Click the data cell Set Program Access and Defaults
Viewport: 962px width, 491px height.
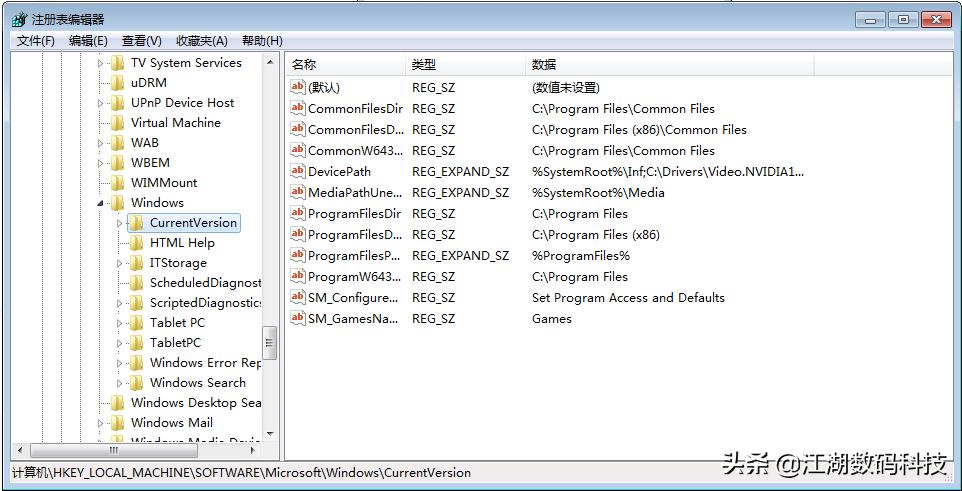pyautogui.click(x=628, y=298)
